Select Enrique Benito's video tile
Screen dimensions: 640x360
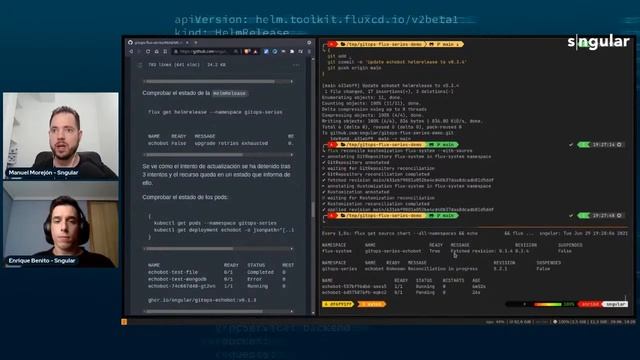[x=61, y=224]
